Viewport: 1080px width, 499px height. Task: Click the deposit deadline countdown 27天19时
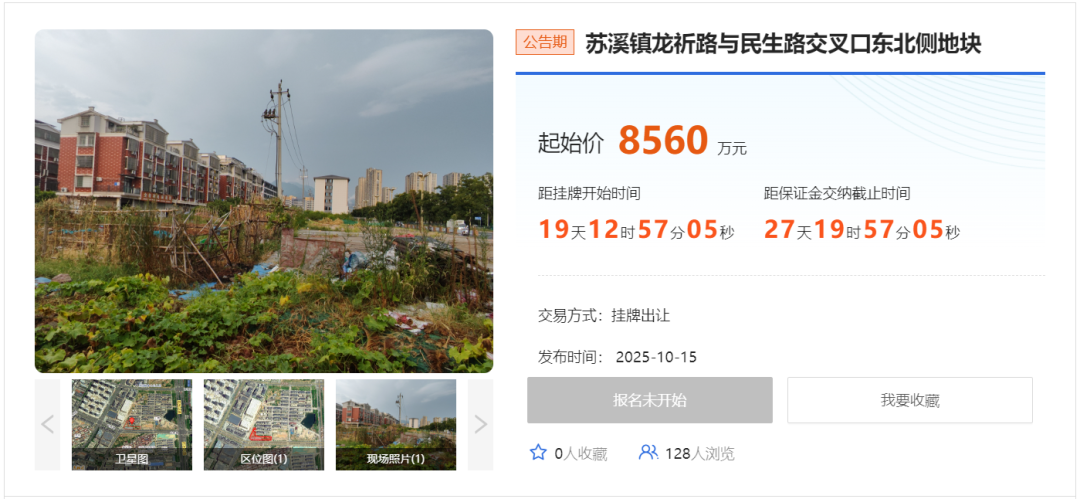[862, 230]
